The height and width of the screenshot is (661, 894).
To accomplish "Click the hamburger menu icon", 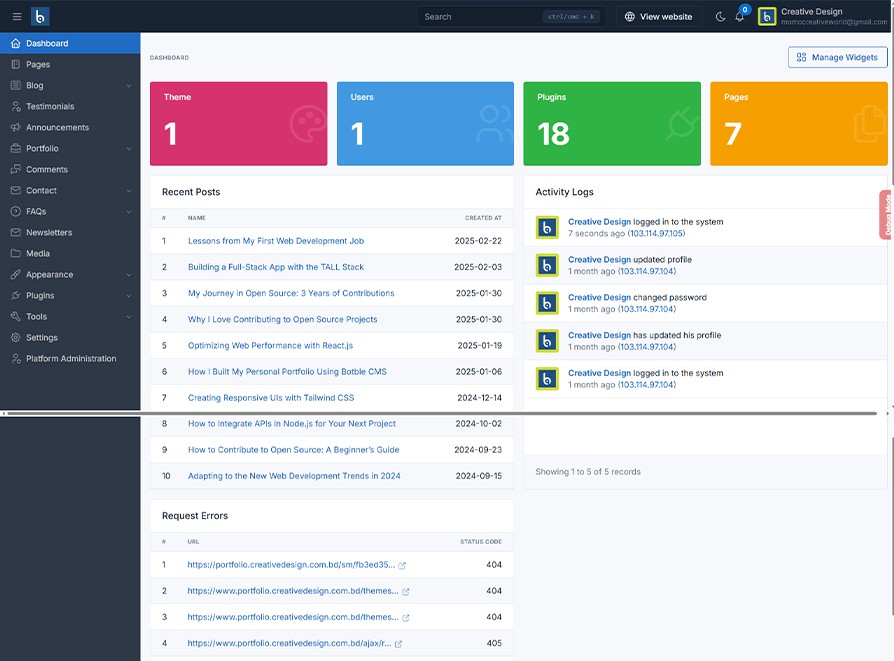I will tap(16, 17).
